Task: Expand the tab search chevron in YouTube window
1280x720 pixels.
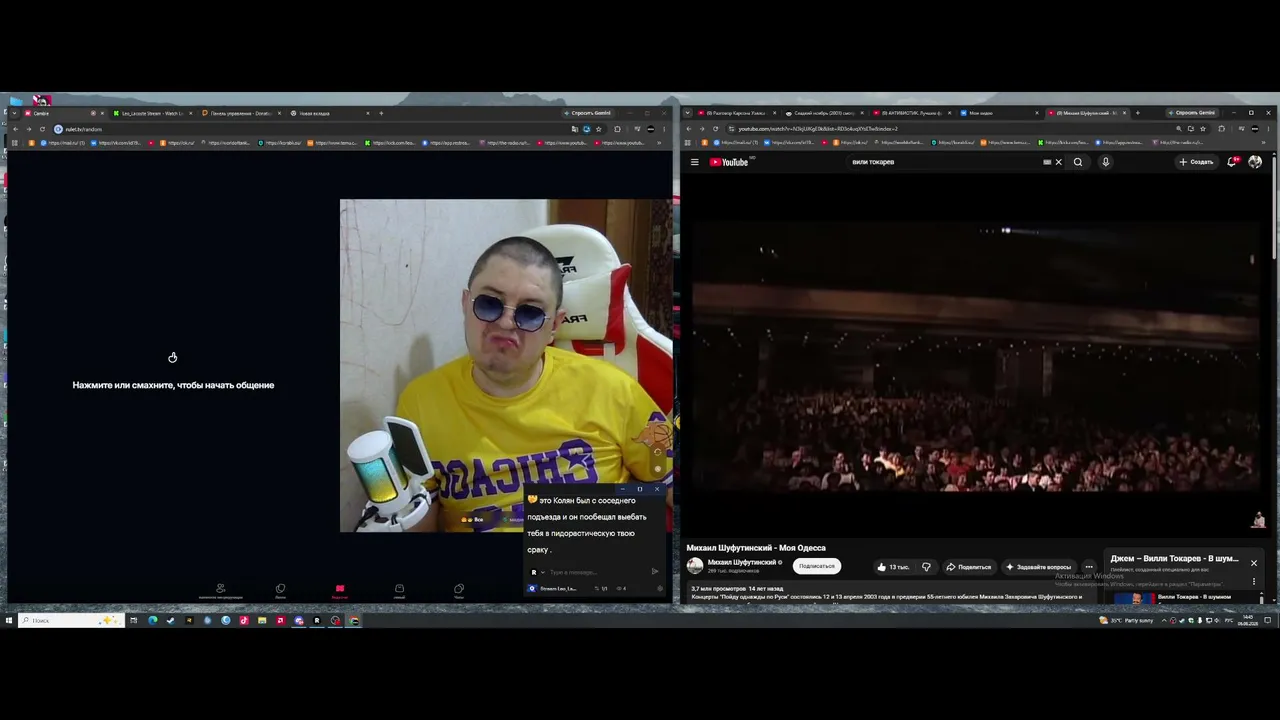Action: [688, 113]
